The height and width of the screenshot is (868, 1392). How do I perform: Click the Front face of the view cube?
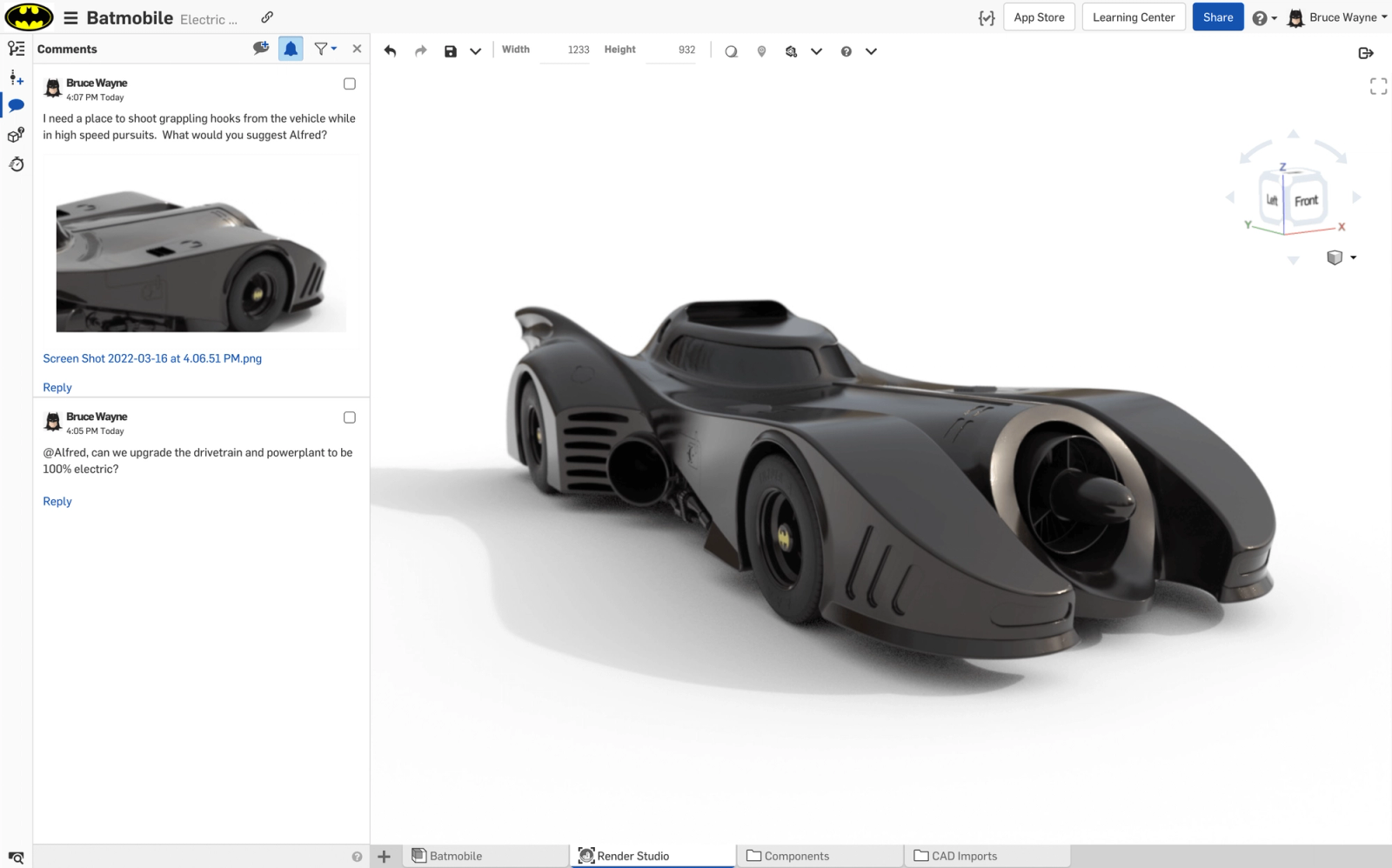(1306, 201)
